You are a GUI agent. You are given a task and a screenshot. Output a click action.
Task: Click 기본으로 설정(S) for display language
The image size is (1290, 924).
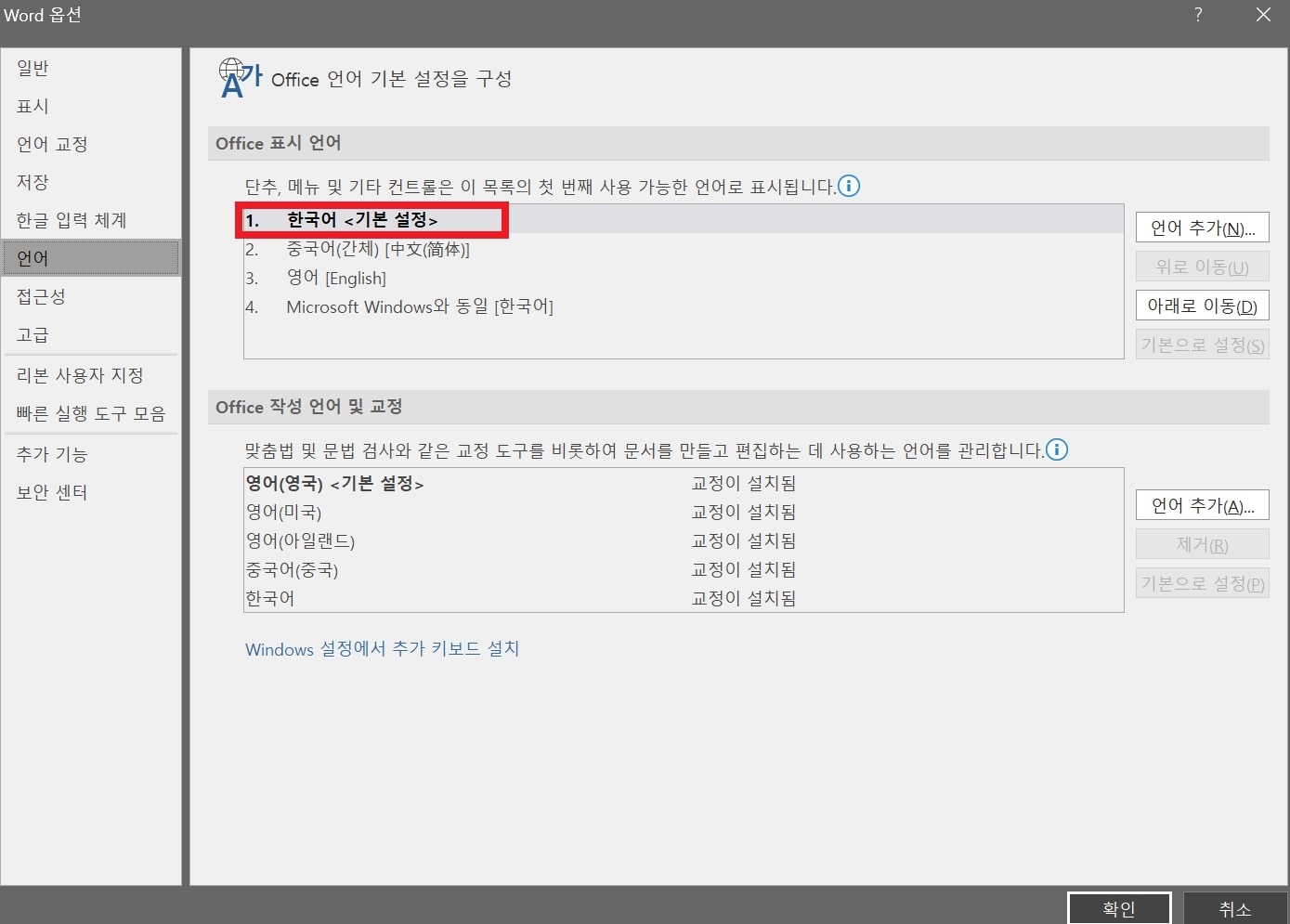click(x=1203, y=345)
